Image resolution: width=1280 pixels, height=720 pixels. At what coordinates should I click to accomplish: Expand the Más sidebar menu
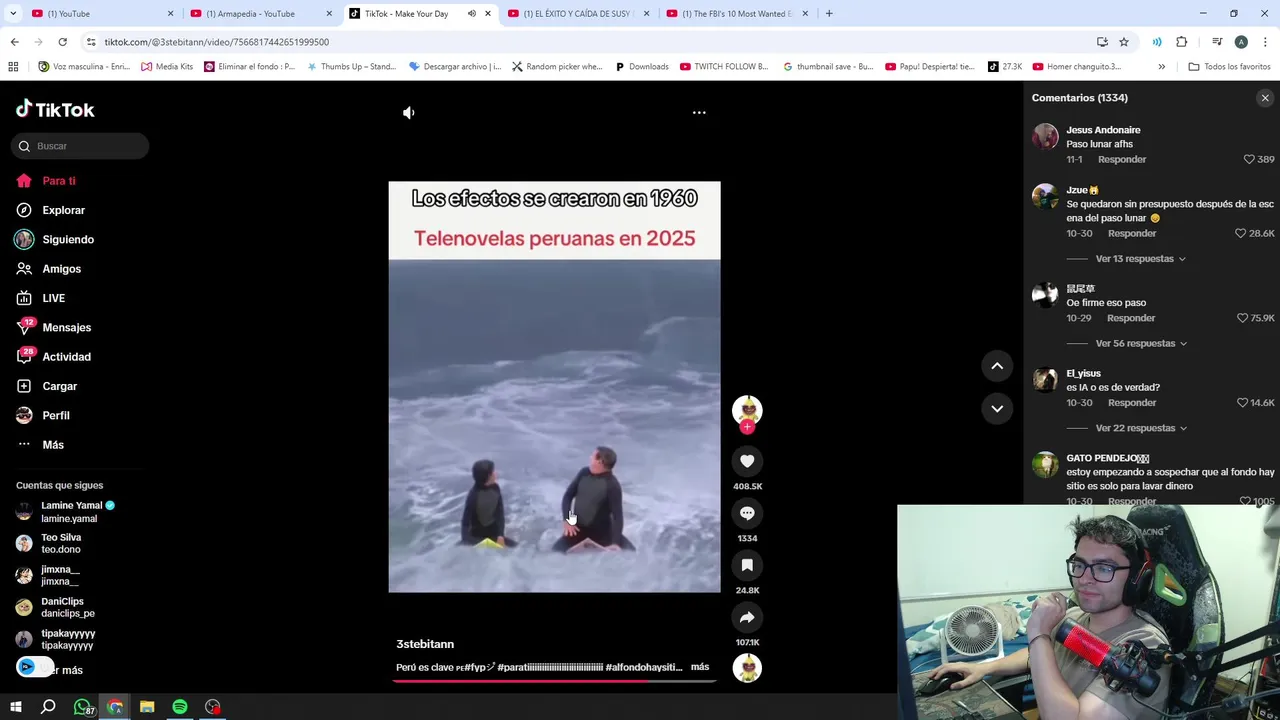52,445
